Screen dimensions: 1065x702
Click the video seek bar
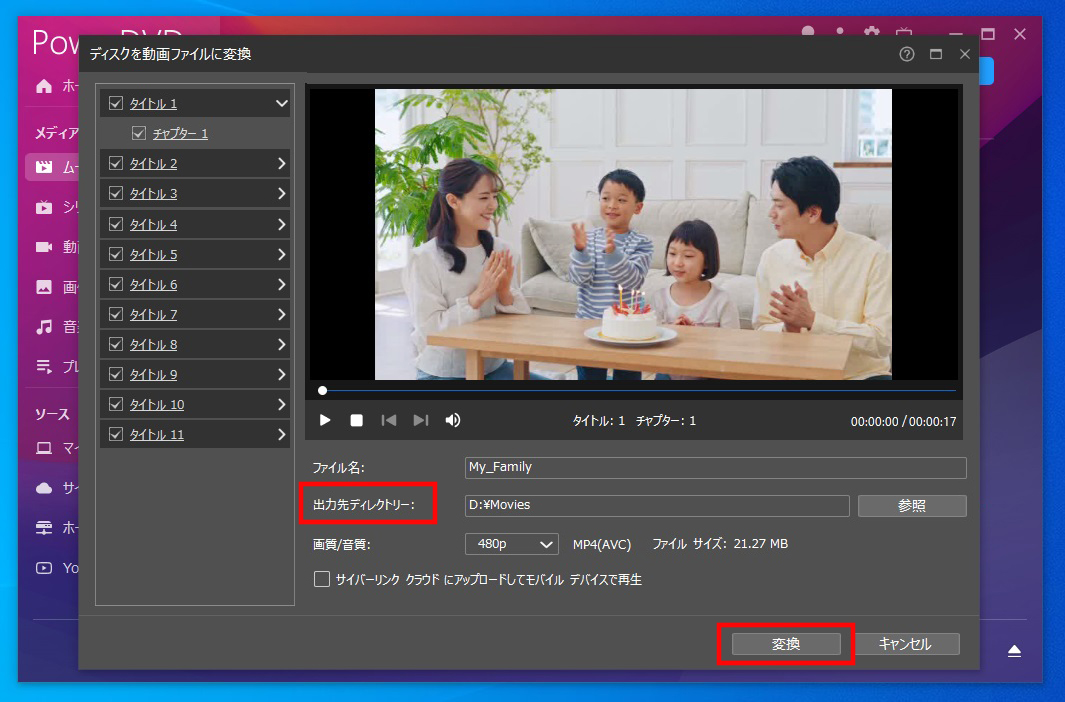pyautogui.click(x=638, y=390)
